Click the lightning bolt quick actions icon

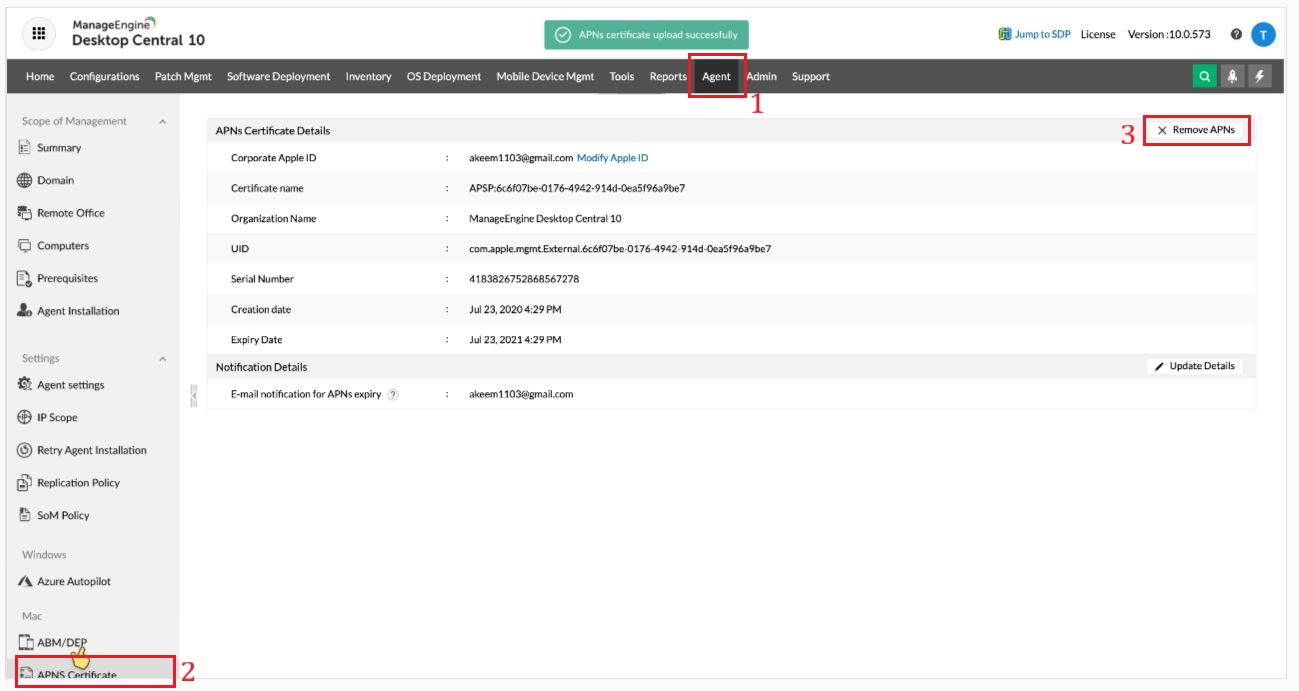coord(1259,77)
